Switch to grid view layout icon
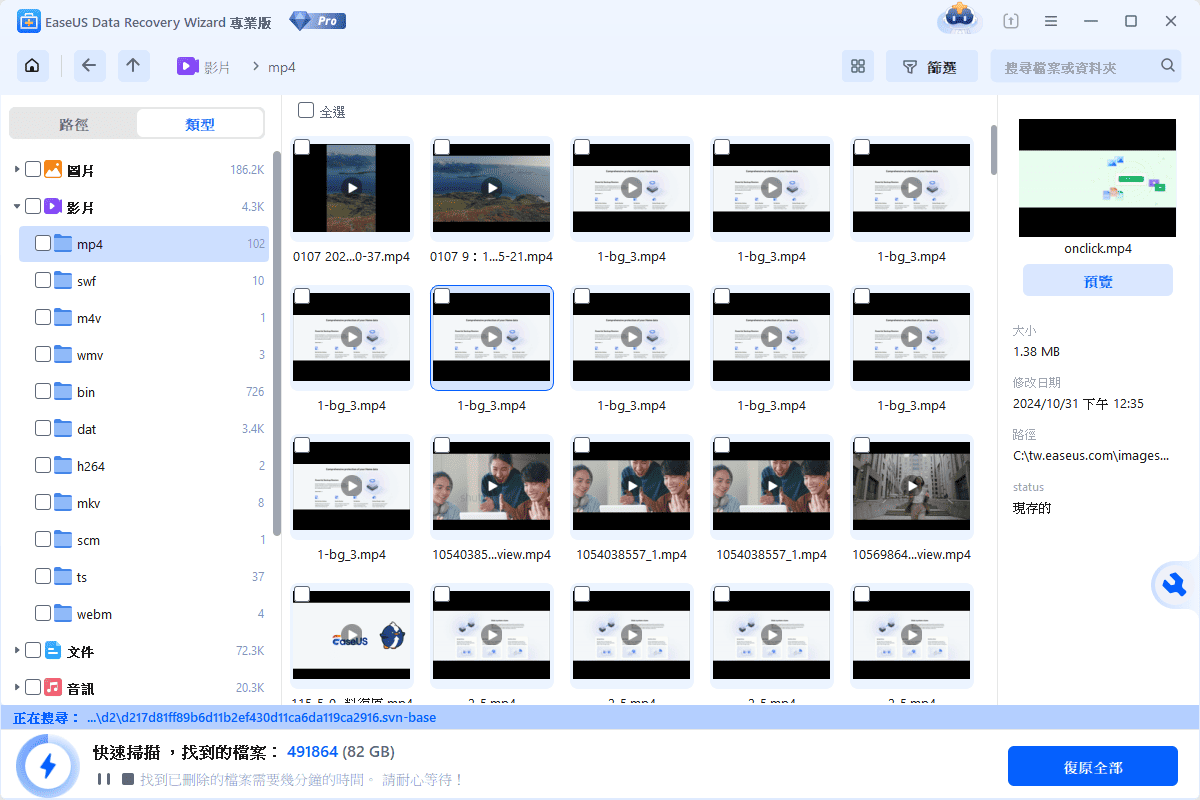The height and width of the screenshot is (800, 1200). point(857,67)
